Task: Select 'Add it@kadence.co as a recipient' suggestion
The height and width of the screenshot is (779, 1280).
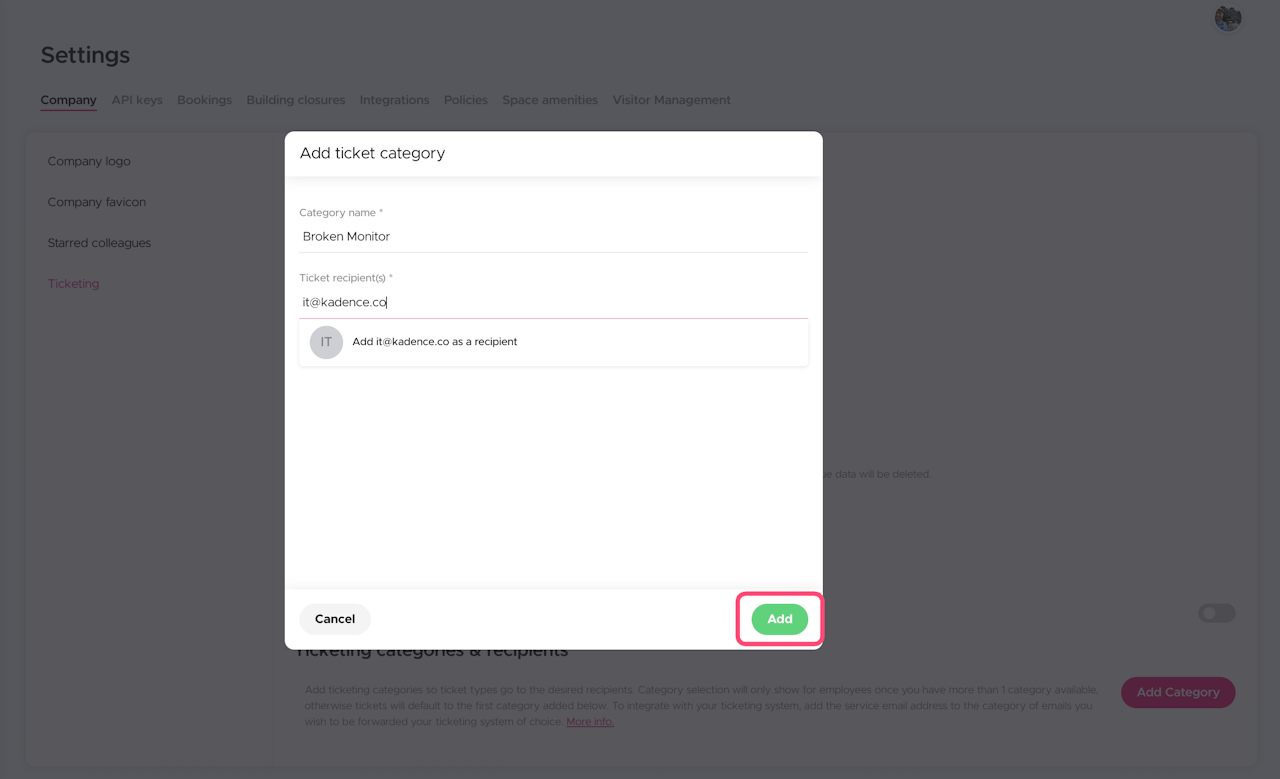Action: tap(435, 342)
